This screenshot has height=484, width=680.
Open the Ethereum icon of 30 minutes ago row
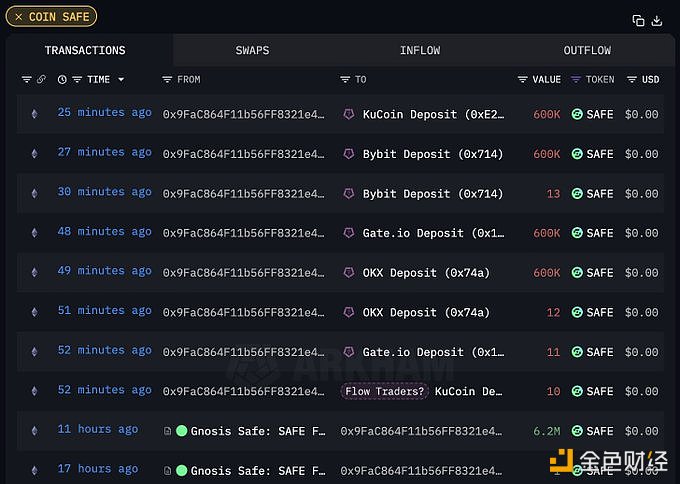(34, 193)
